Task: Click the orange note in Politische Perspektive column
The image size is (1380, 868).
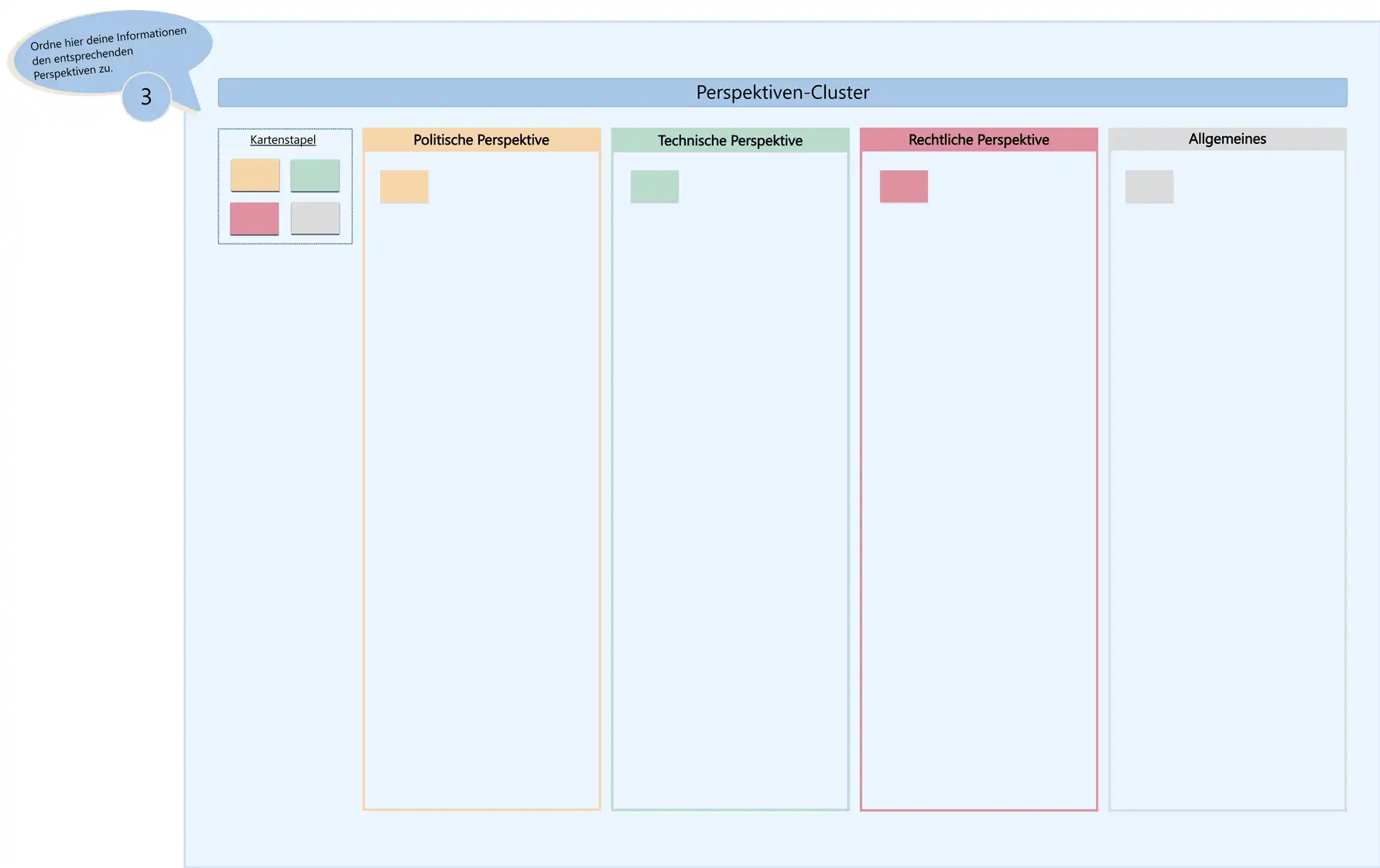Action: pos(404,186)
